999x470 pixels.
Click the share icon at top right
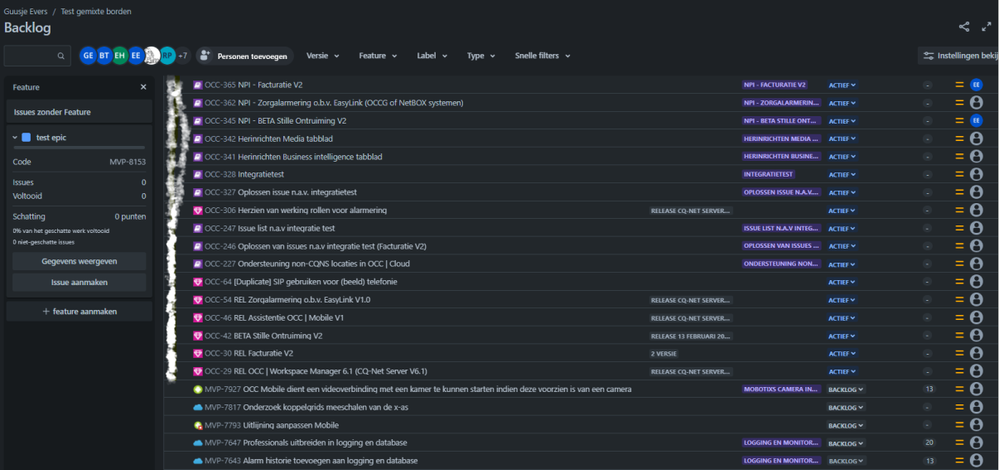[964, 27]
